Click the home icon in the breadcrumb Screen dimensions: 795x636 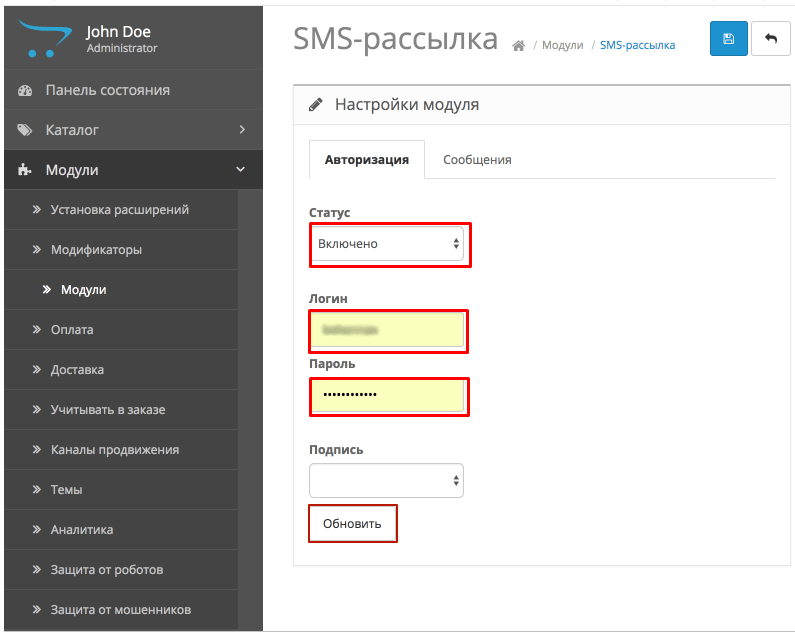coord(518,46)
